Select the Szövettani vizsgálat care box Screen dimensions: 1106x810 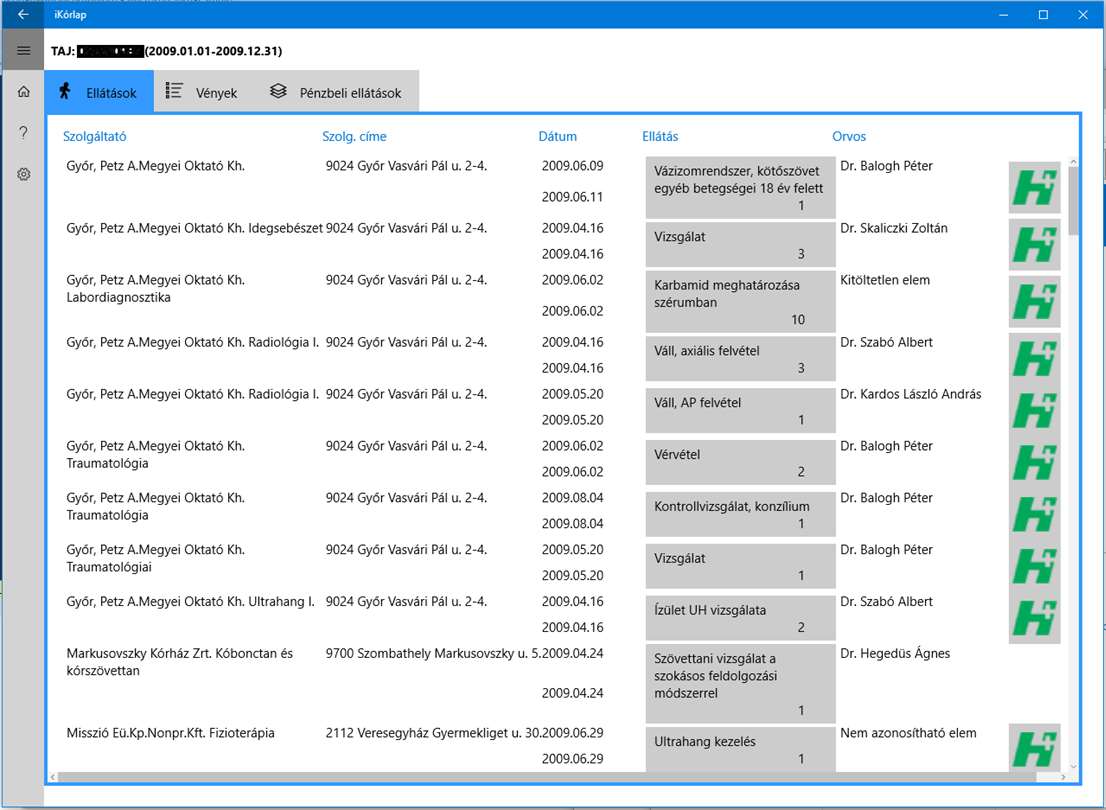pyautogui.click(x=740, y=683)
